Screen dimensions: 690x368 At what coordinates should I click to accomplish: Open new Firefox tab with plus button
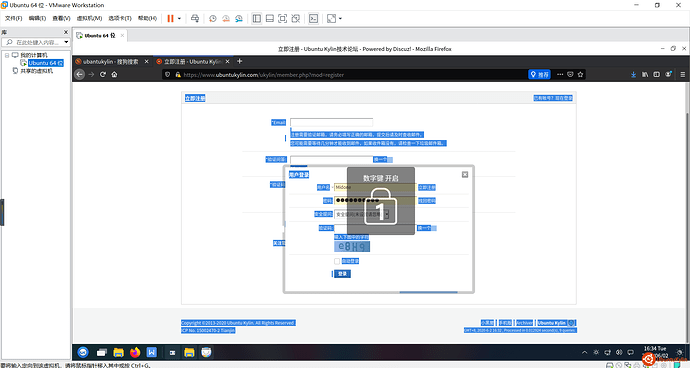[239, 61]
